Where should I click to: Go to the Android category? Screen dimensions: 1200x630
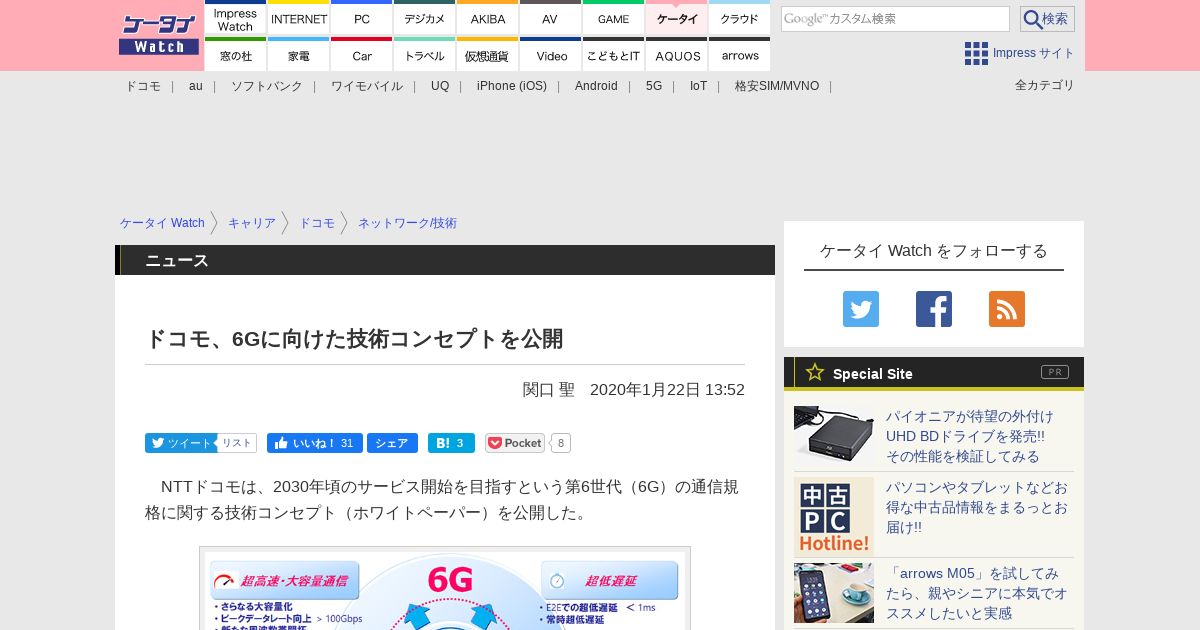[x=596, y=86]
